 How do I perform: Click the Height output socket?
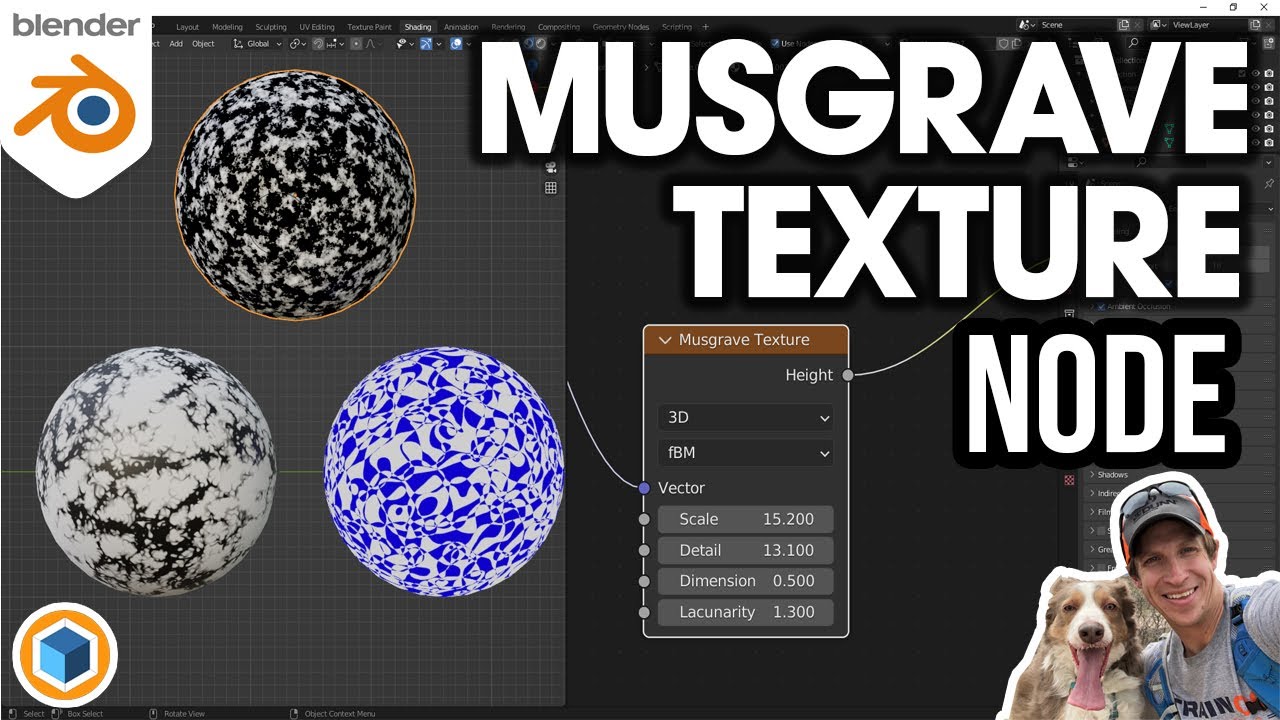tap(848, 375)
